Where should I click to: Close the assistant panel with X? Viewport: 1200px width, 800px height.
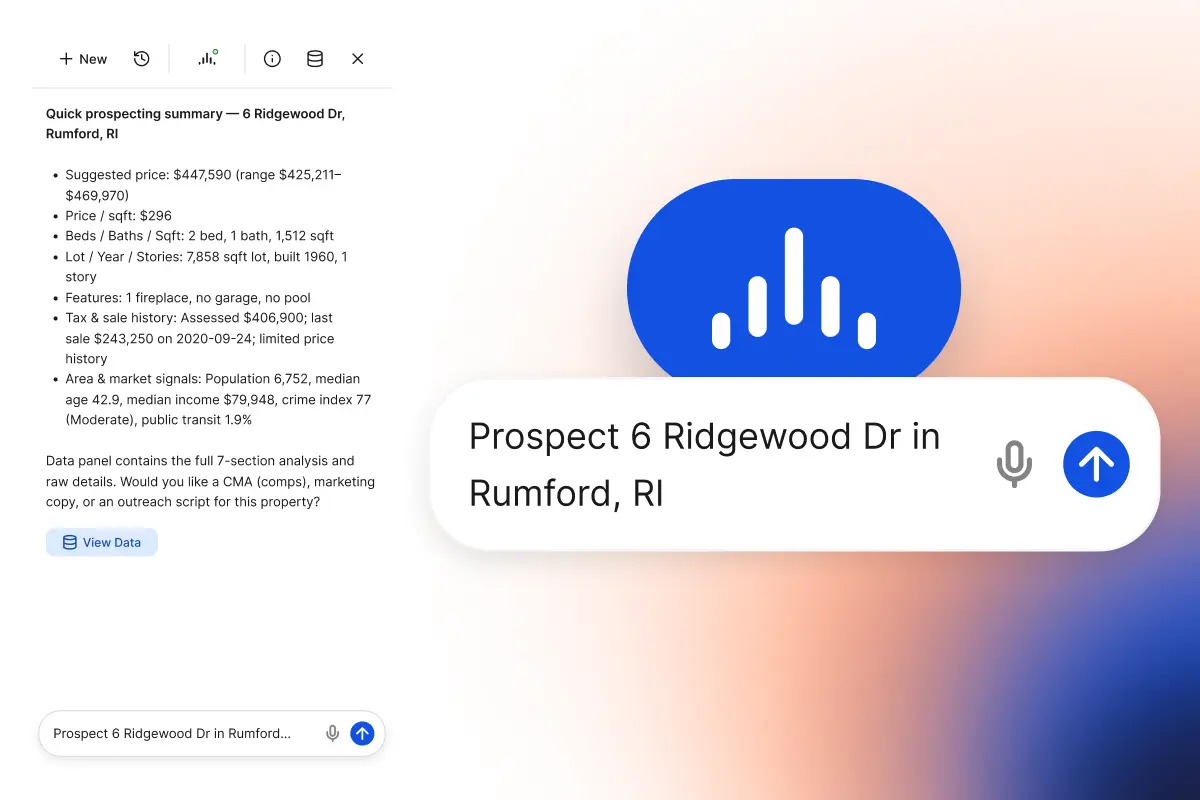click(358, 59)
